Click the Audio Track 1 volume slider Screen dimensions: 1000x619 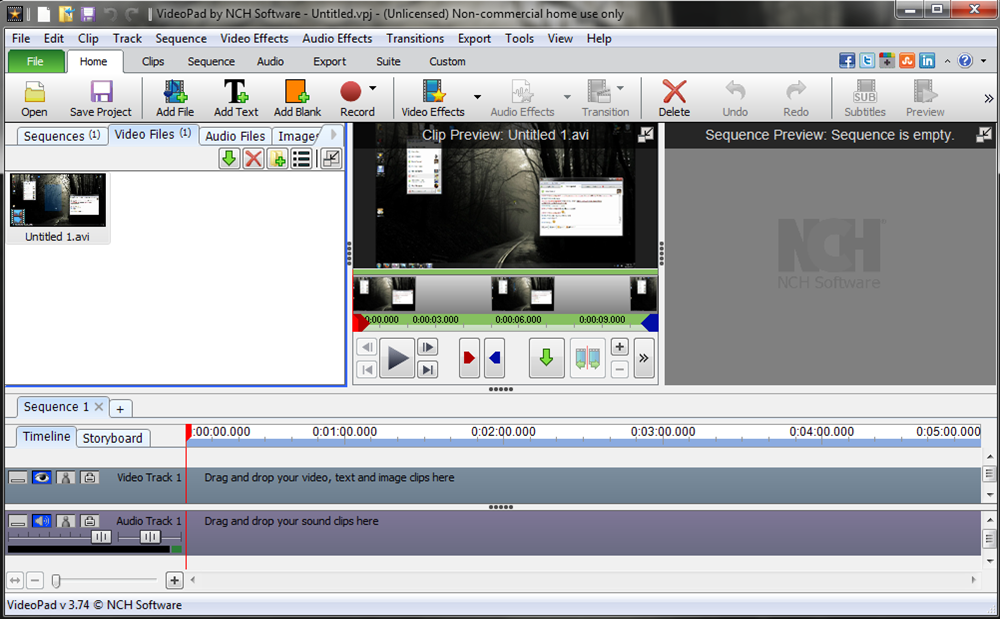[101, 537]
